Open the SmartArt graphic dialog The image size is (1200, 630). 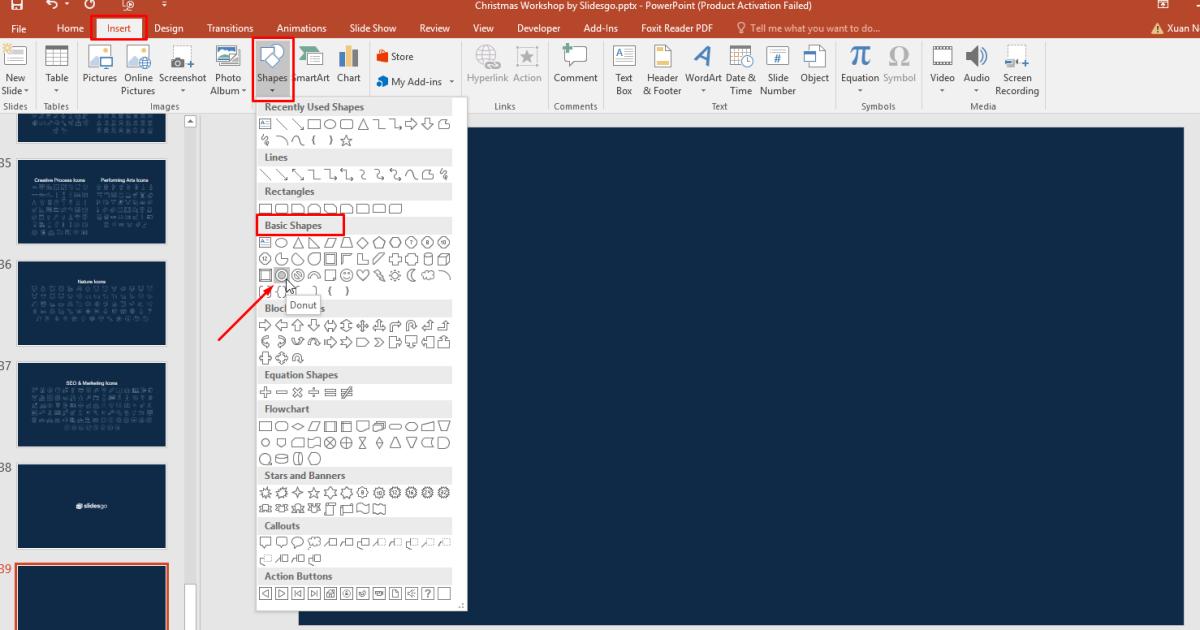click(x=311, y=64)
